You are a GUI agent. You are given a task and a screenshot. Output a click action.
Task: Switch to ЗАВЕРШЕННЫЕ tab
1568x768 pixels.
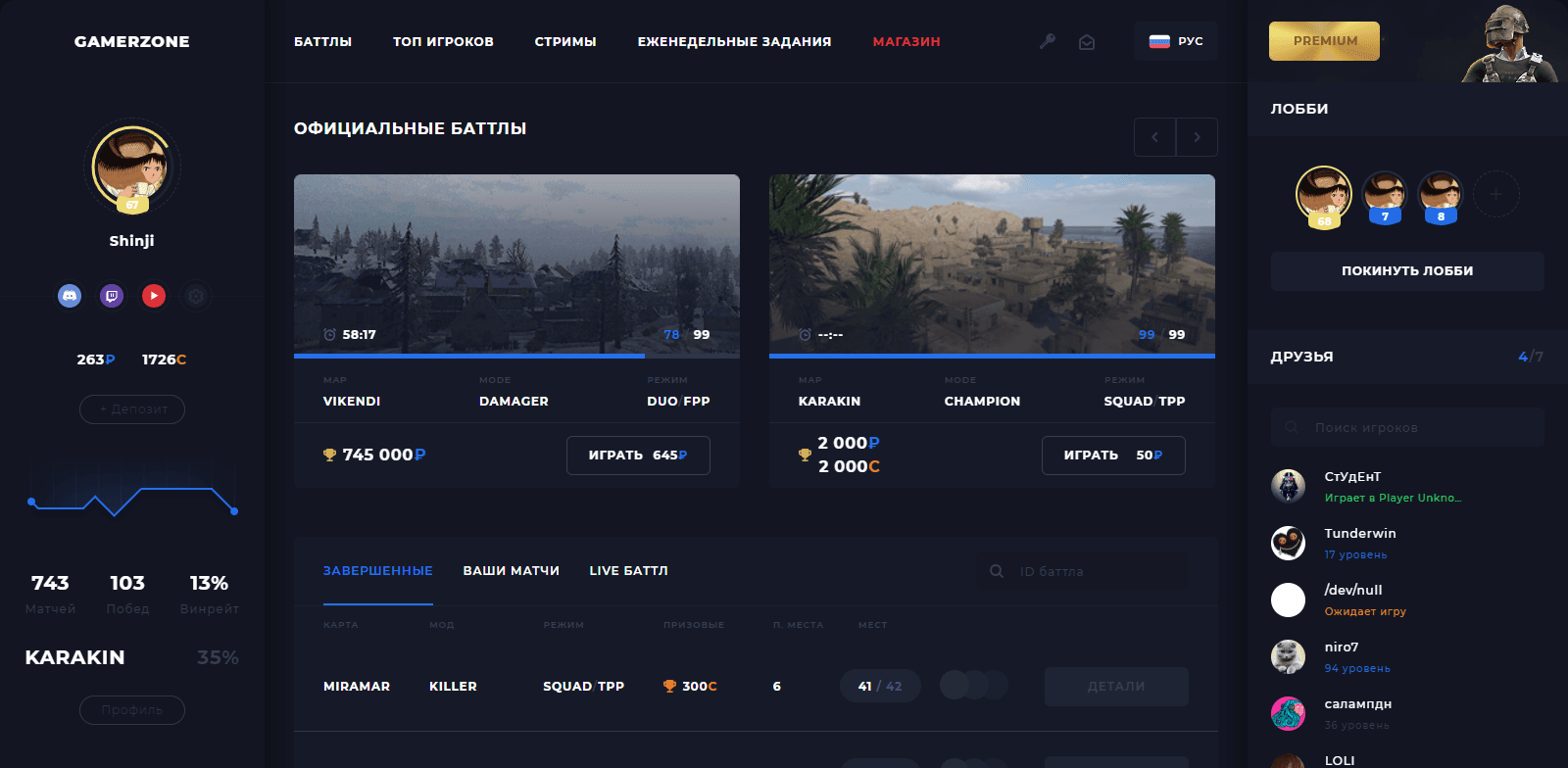(378, 570)
